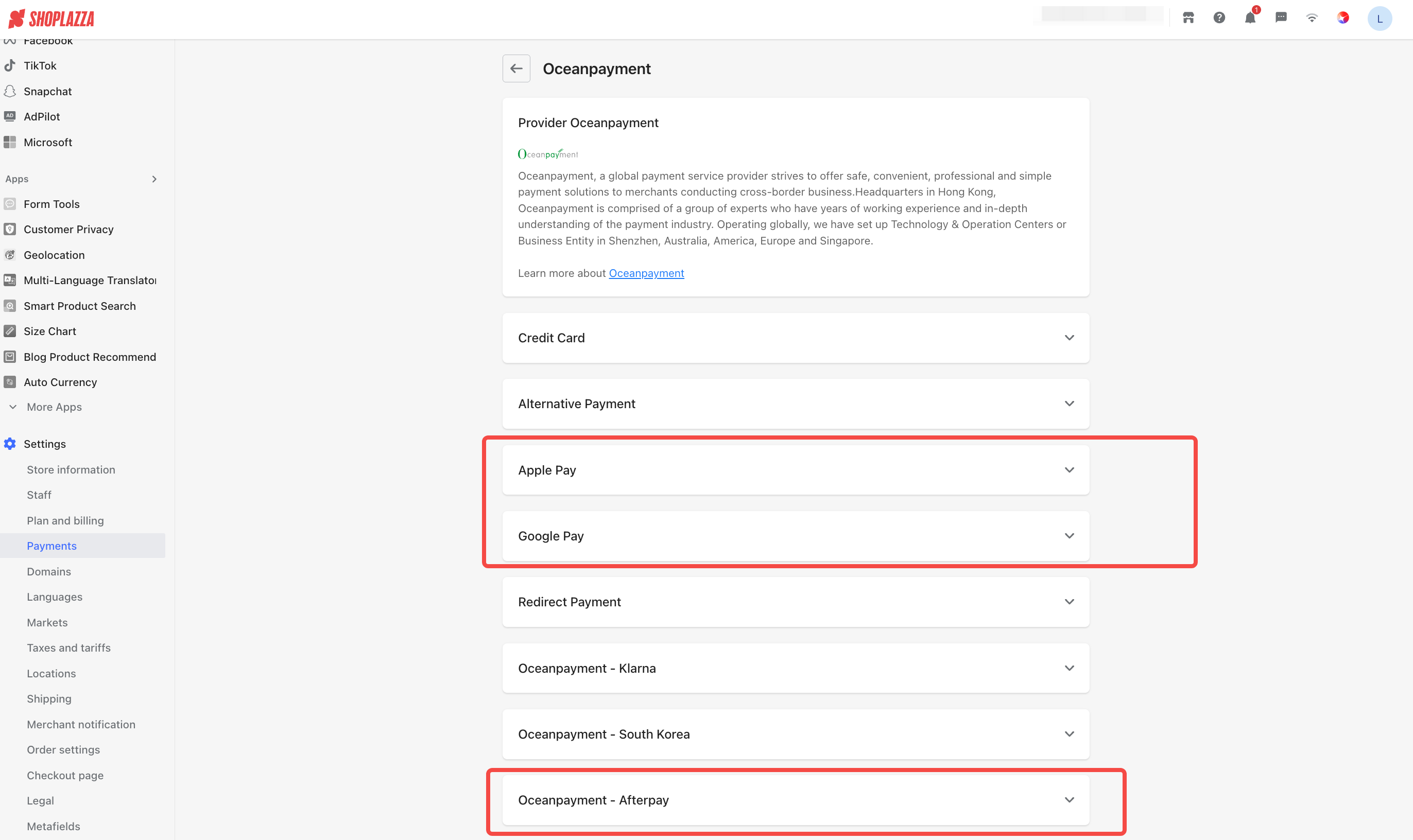Viewport: 1413px width, 840px height.
Task: Follow the Oceanpayment learn more link
Action: (x=646, y=273)
